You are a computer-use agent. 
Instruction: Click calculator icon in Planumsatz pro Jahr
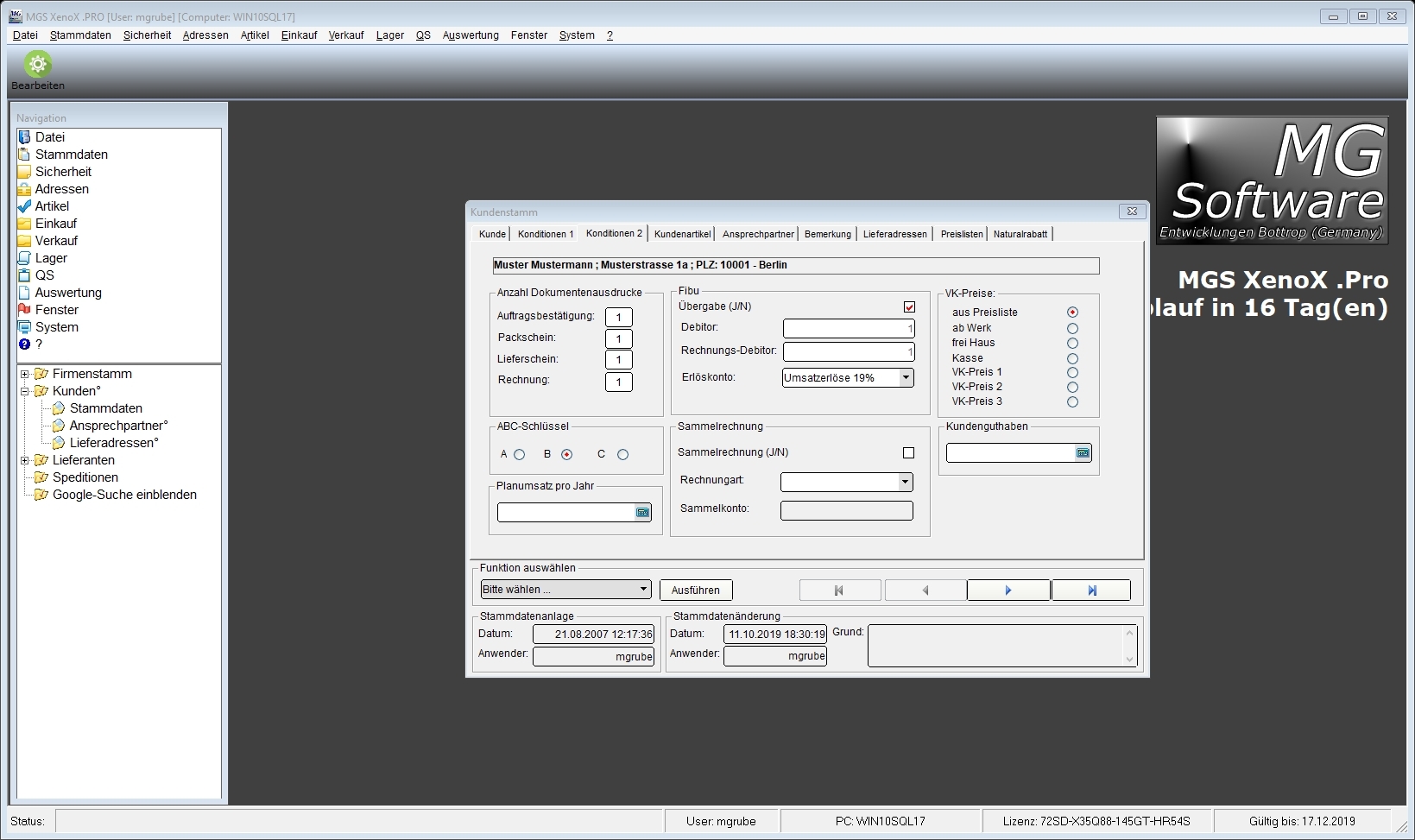click(x=642, y=513)
